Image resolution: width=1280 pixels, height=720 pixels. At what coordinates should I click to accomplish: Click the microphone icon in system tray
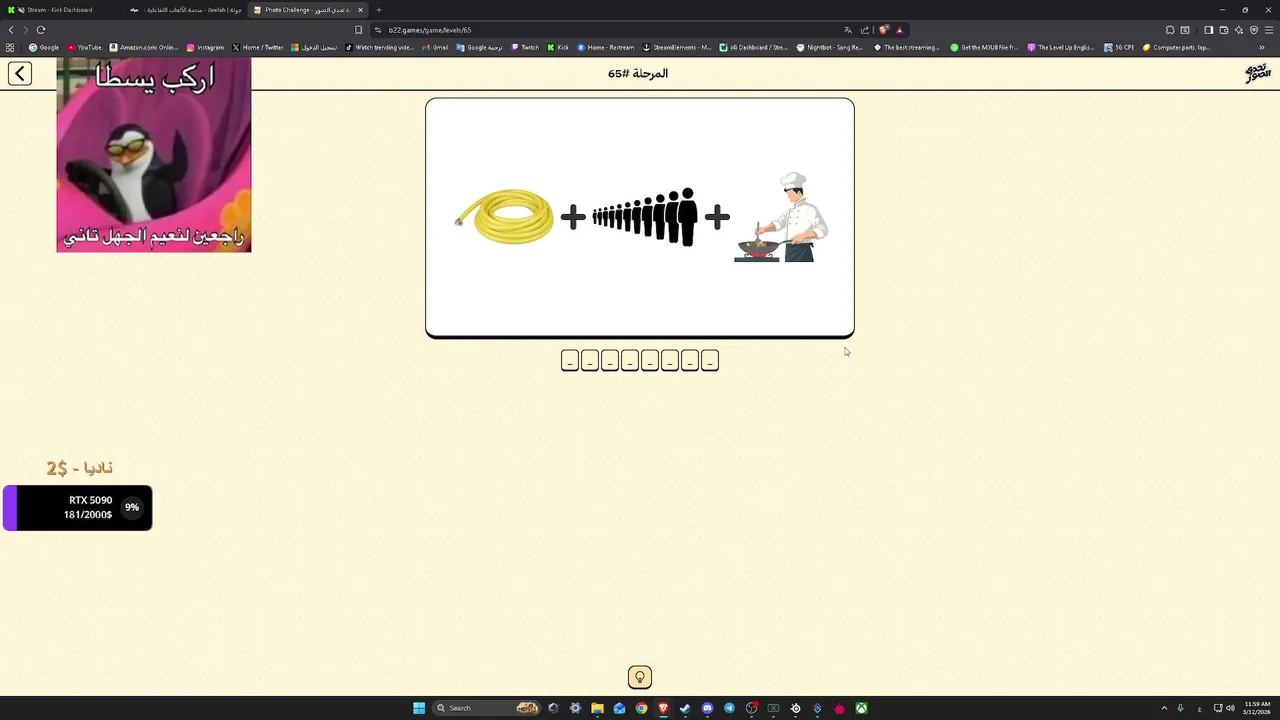coord(1180,708)
